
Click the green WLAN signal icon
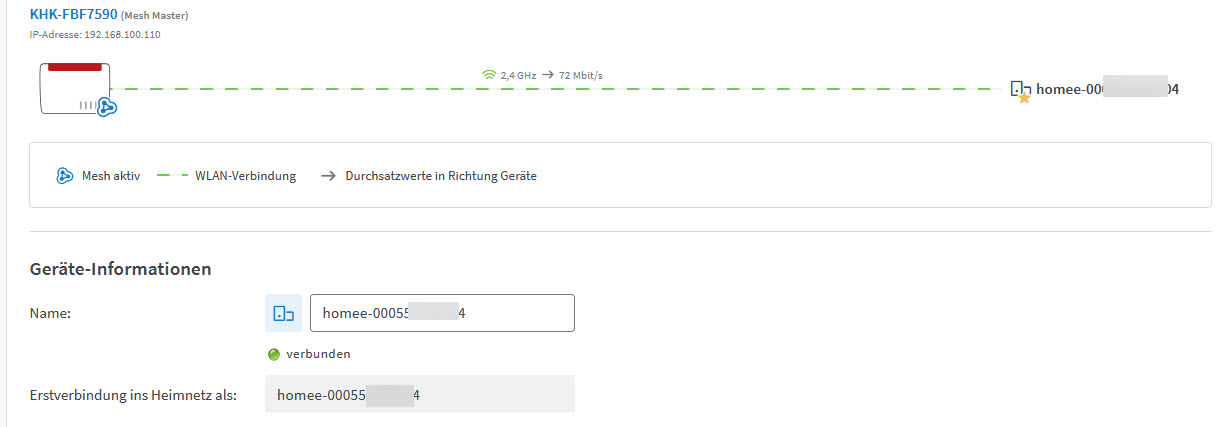[489, 75]
